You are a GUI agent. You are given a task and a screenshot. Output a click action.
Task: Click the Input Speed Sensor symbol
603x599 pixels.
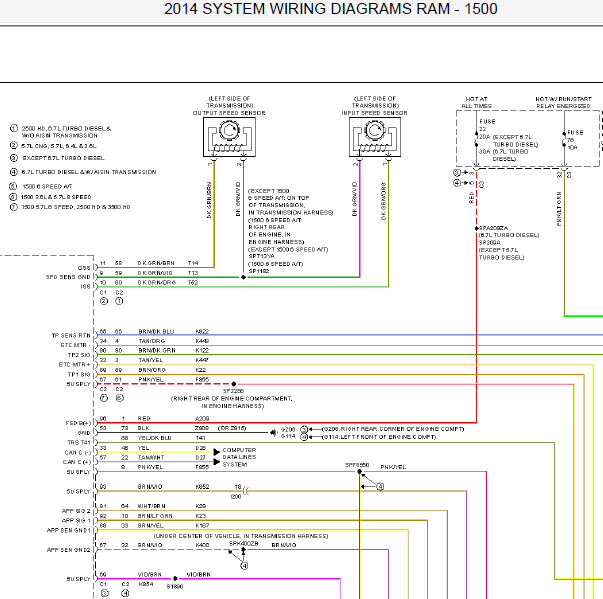point(375,137)
